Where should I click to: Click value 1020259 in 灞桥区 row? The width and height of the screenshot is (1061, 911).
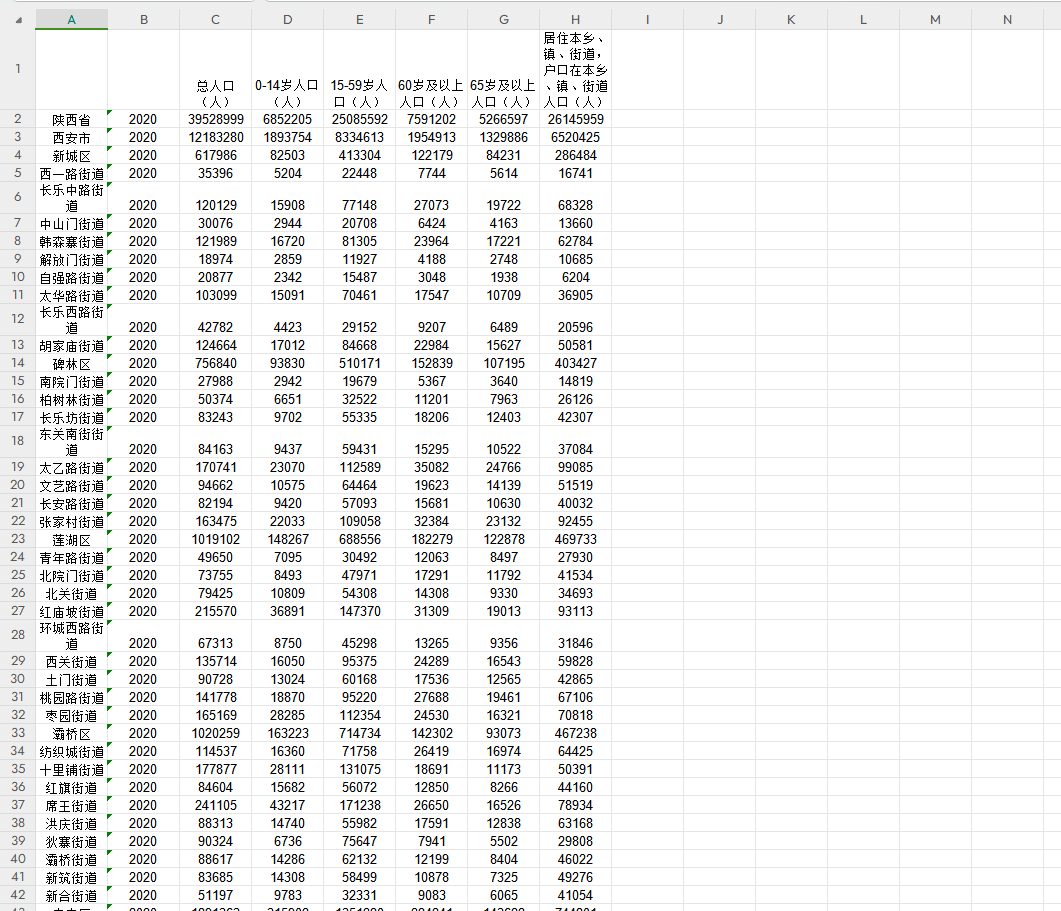click(215, 733)
